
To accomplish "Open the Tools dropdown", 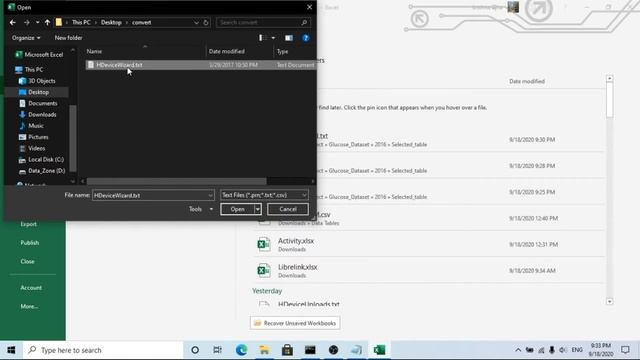I will pyautogui.click(x=201, y=209).
